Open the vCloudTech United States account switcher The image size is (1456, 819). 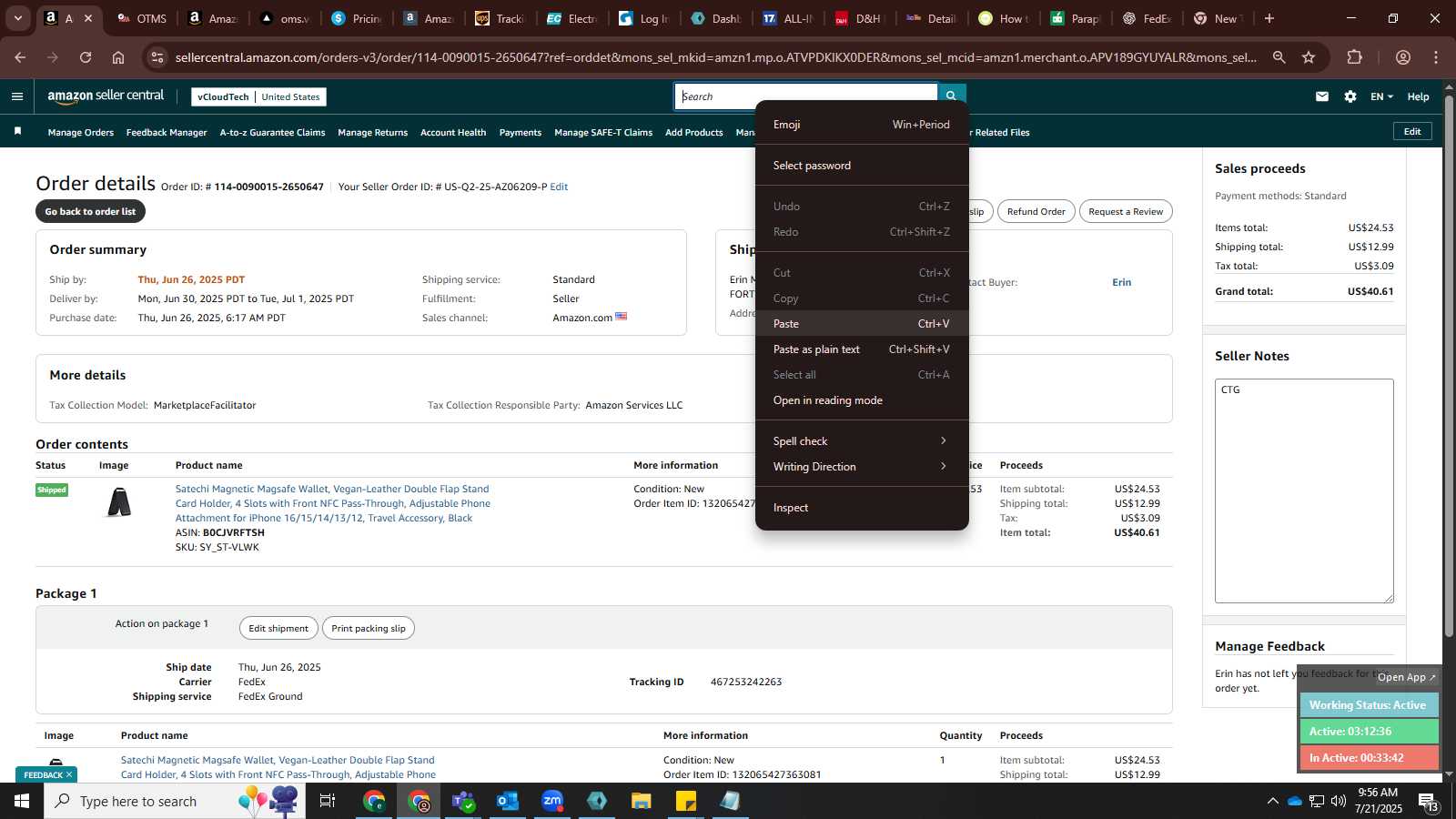(258, 96)
